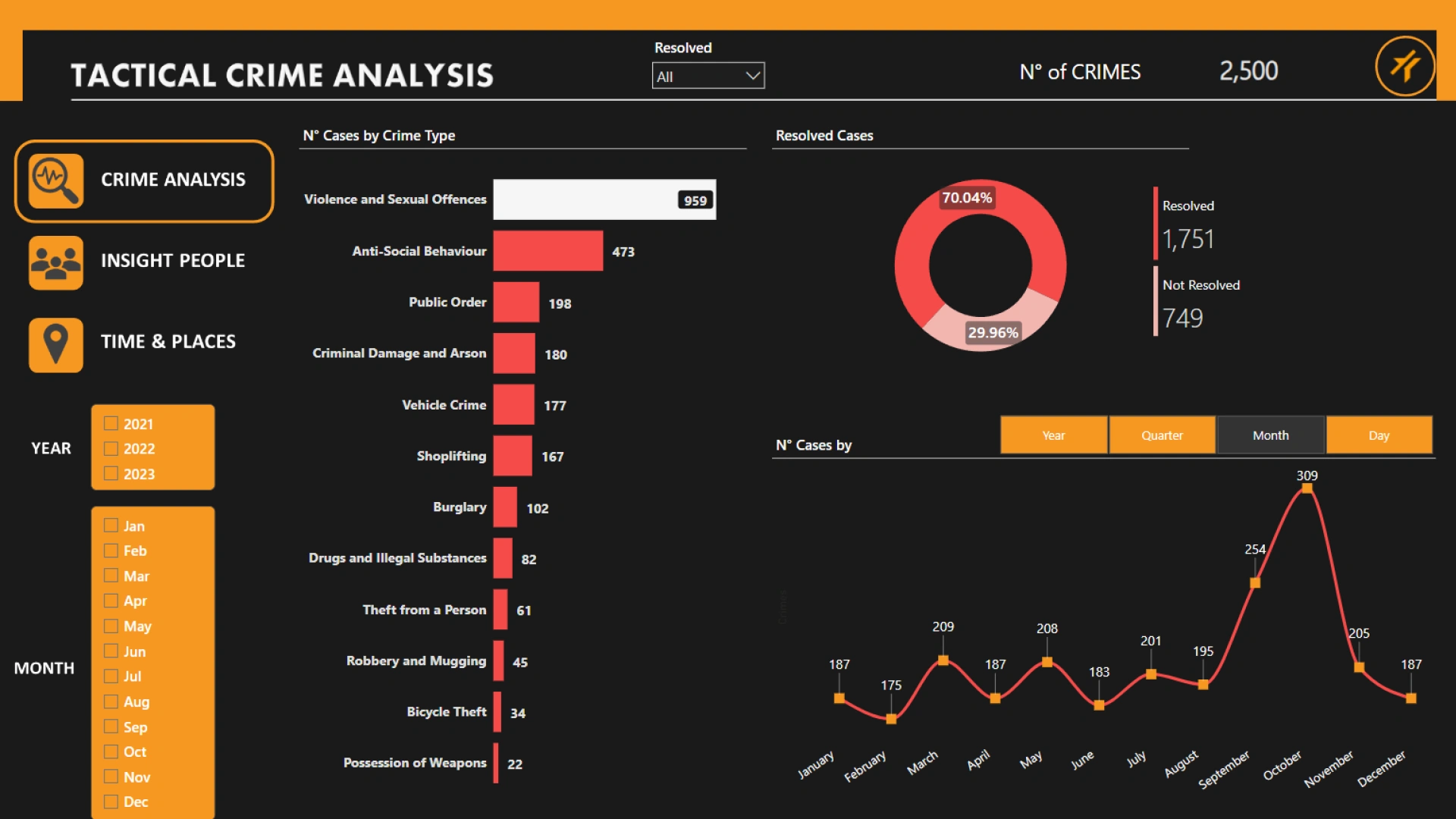Check the Apr month filter
The height and width of the screenshot is (819, 1456).
(x=111, y=601)
